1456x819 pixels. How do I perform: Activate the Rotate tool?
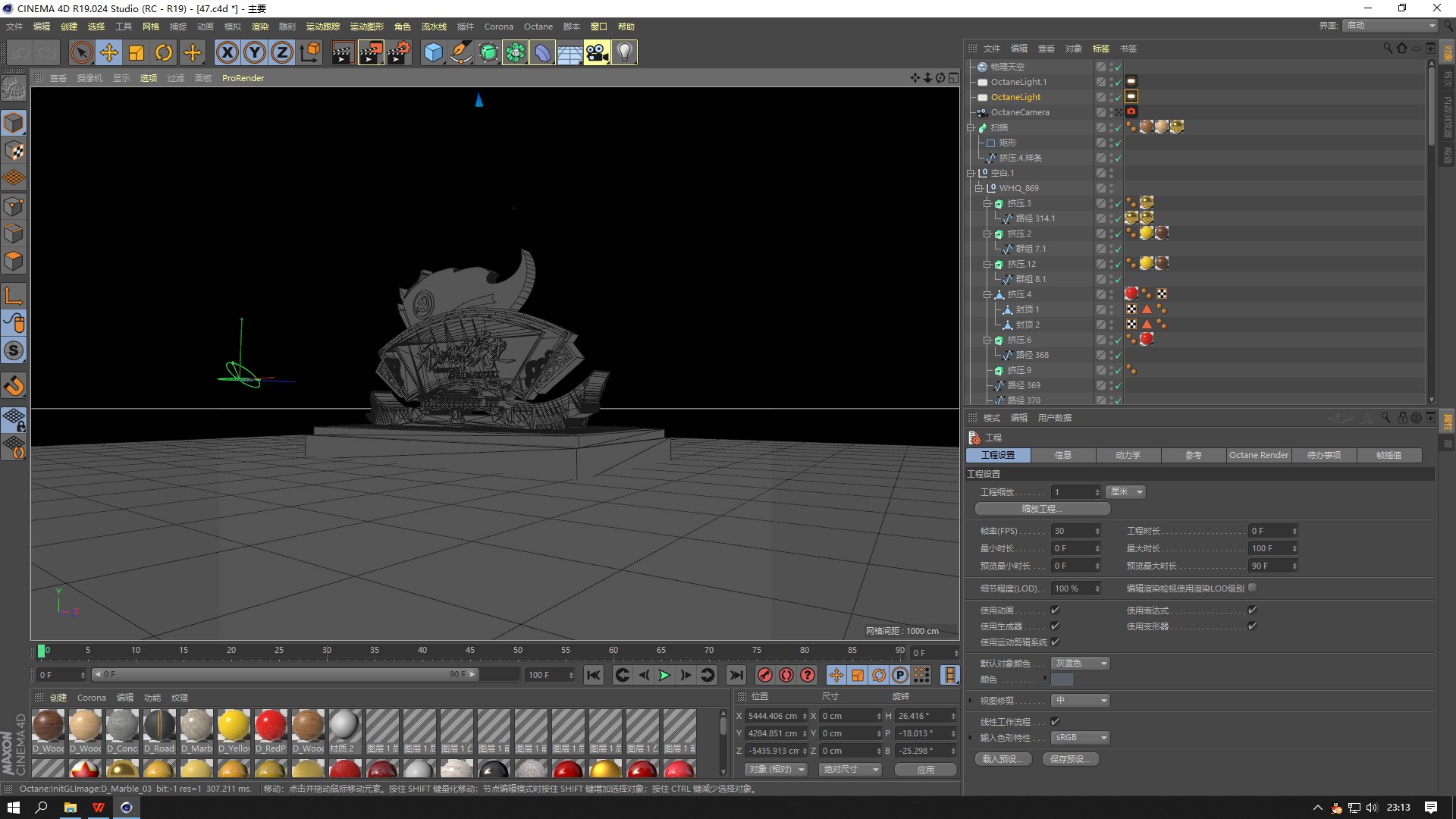click(164, 52)
